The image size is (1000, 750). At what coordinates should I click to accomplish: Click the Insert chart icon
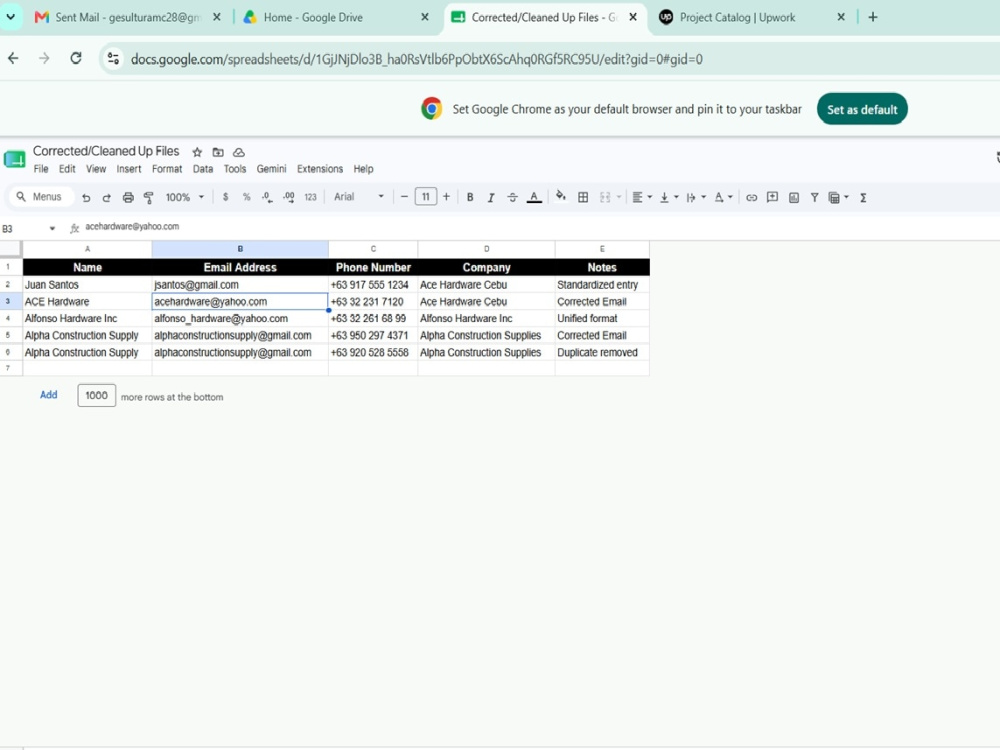(x=794, y=198)
